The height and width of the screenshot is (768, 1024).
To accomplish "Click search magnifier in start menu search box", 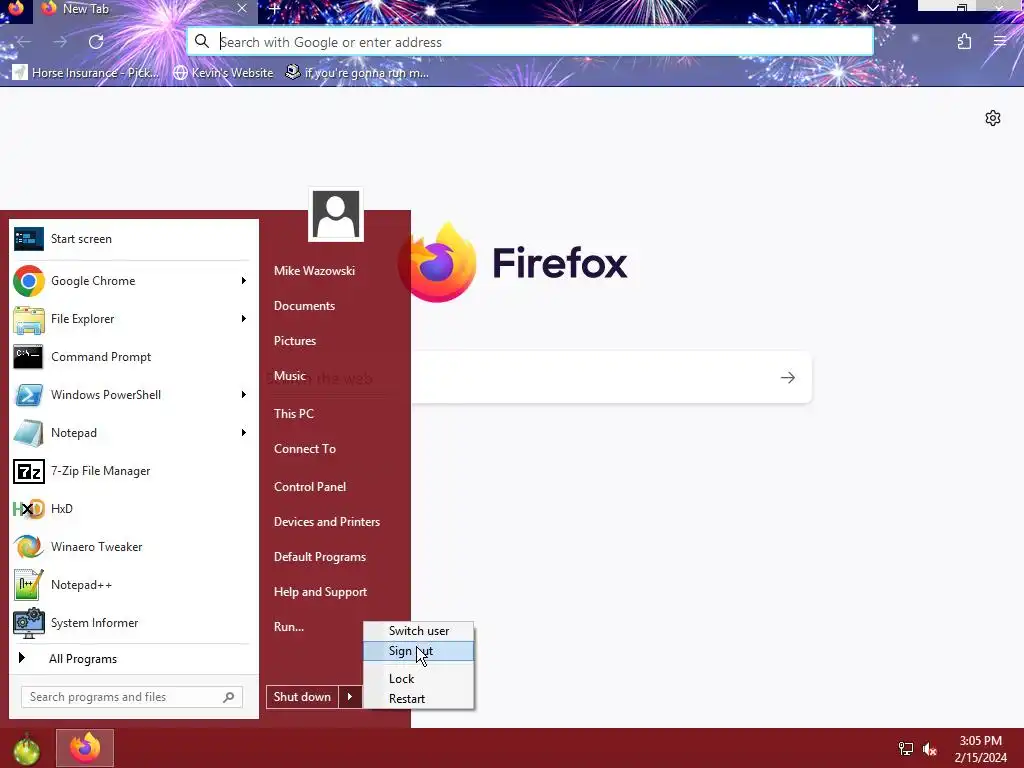I will coord(229,697).
